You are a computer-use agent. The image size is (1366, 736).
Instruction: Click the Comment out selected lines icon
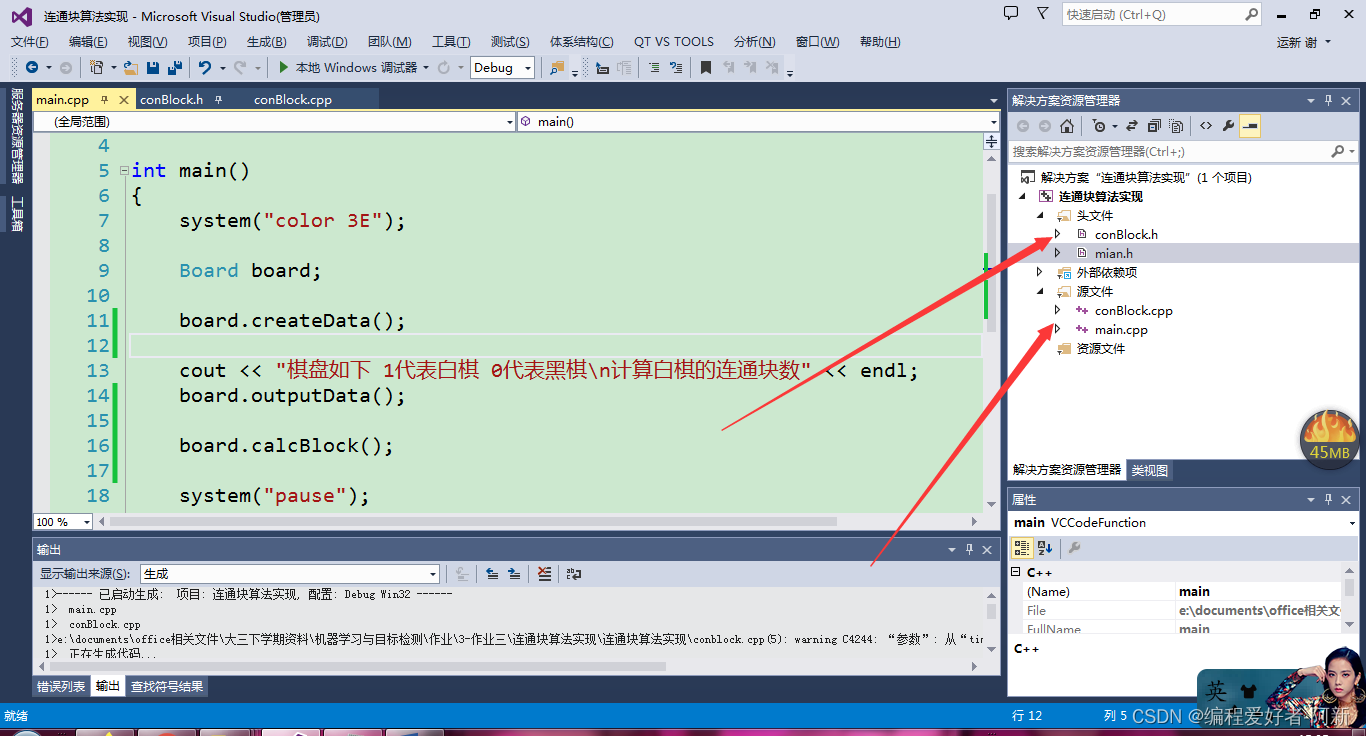[x=654, y=67]
